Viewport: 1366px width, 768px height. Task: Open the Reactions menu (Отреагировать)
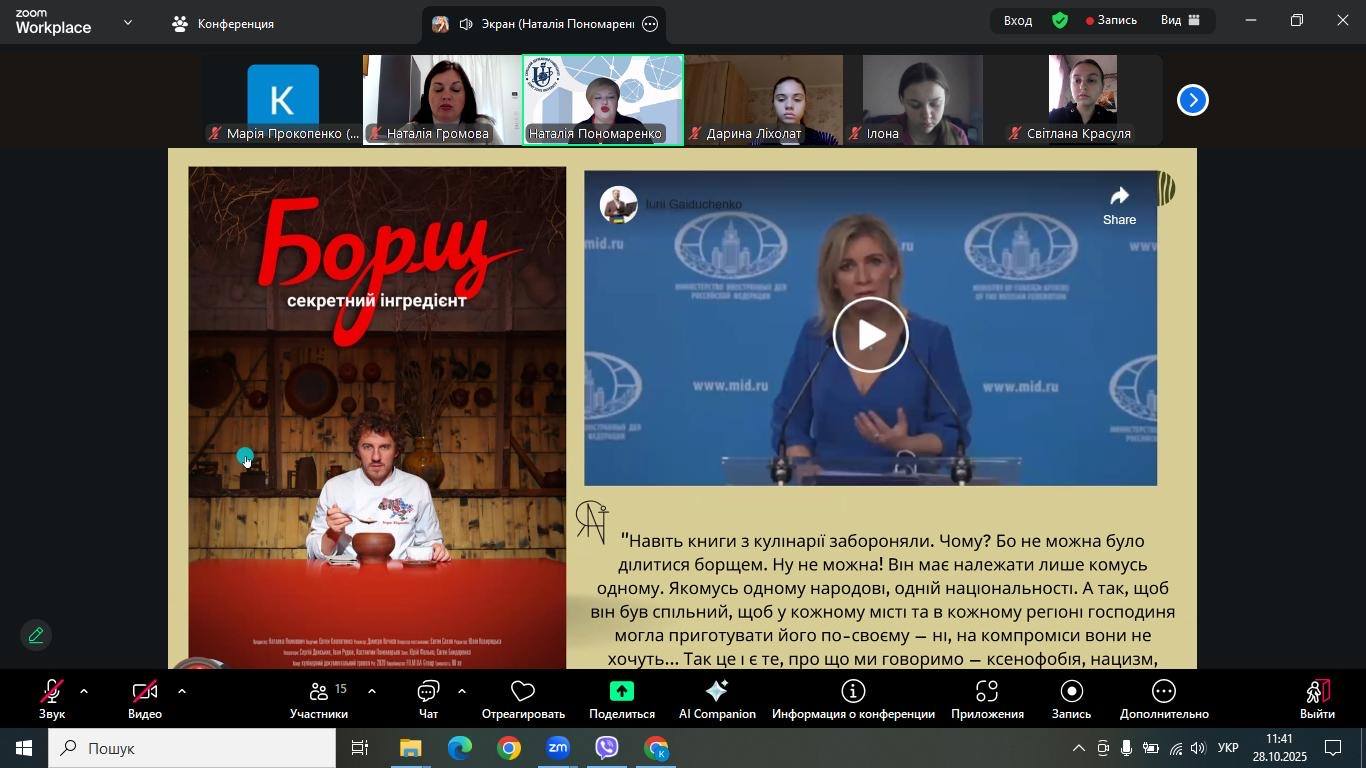point(523,699)
